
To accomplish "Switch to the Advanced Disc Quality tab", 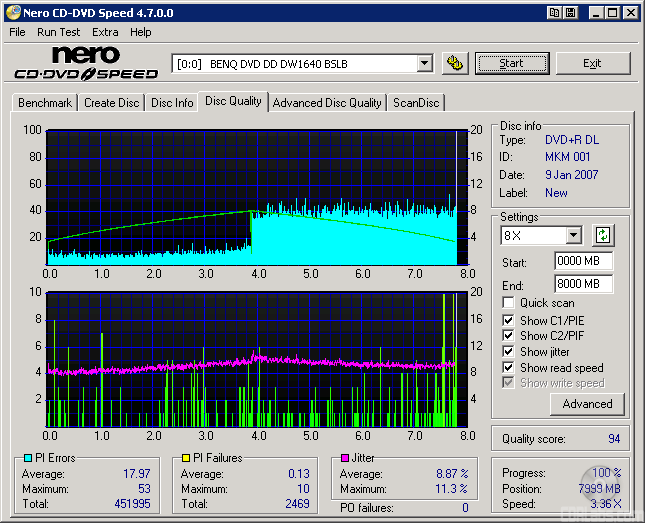I will [x=327, y=103].
